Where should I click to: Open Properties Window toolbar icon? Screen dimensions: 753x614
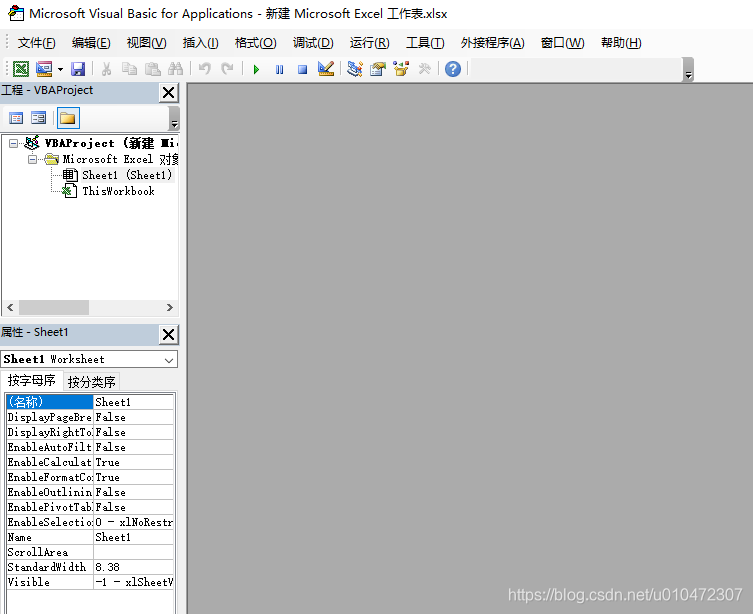(378, 69)
